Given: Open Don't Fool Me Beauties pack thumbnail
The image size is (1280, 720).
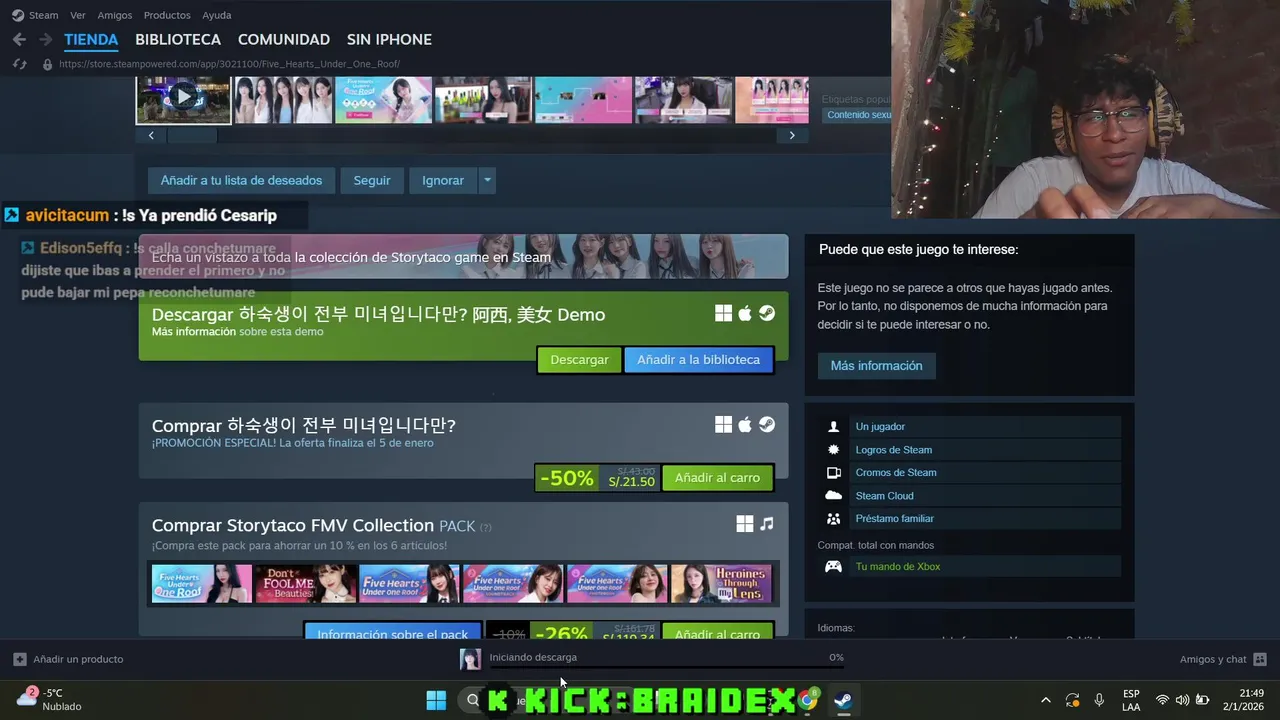Looking at the screenshot, I should [306, 584].
